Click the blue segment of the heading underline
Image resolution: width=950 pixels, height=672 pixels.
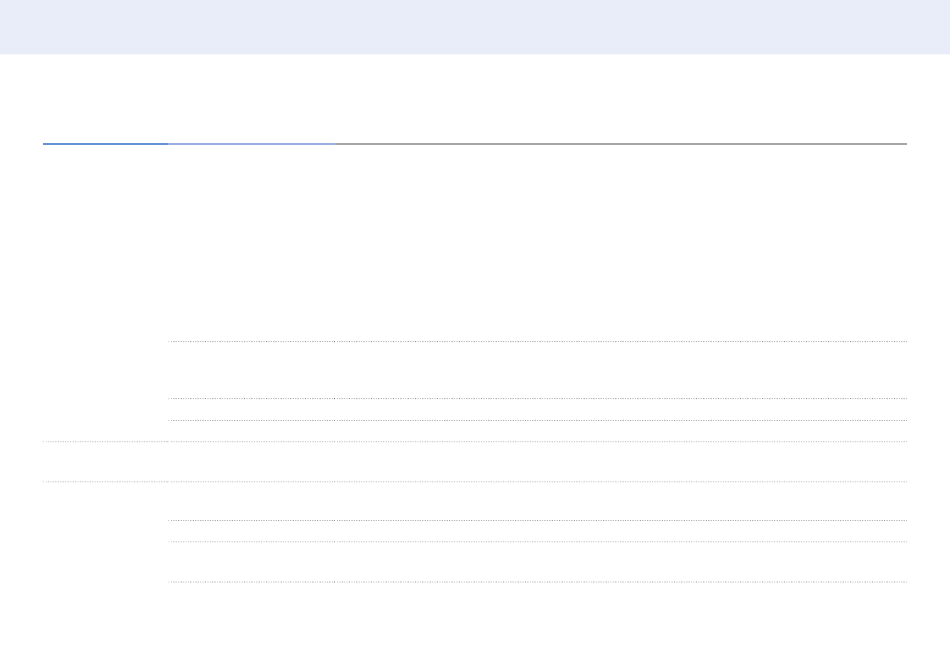pos(105,144)
